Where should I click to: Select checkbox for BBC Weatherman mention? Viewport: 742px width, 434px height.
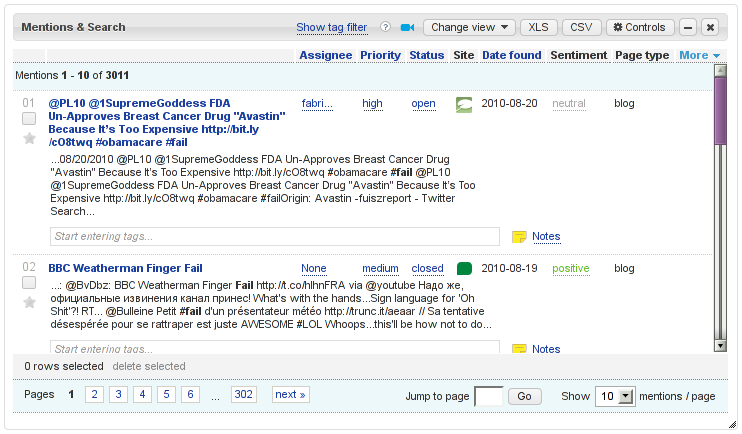click(29, 283)
